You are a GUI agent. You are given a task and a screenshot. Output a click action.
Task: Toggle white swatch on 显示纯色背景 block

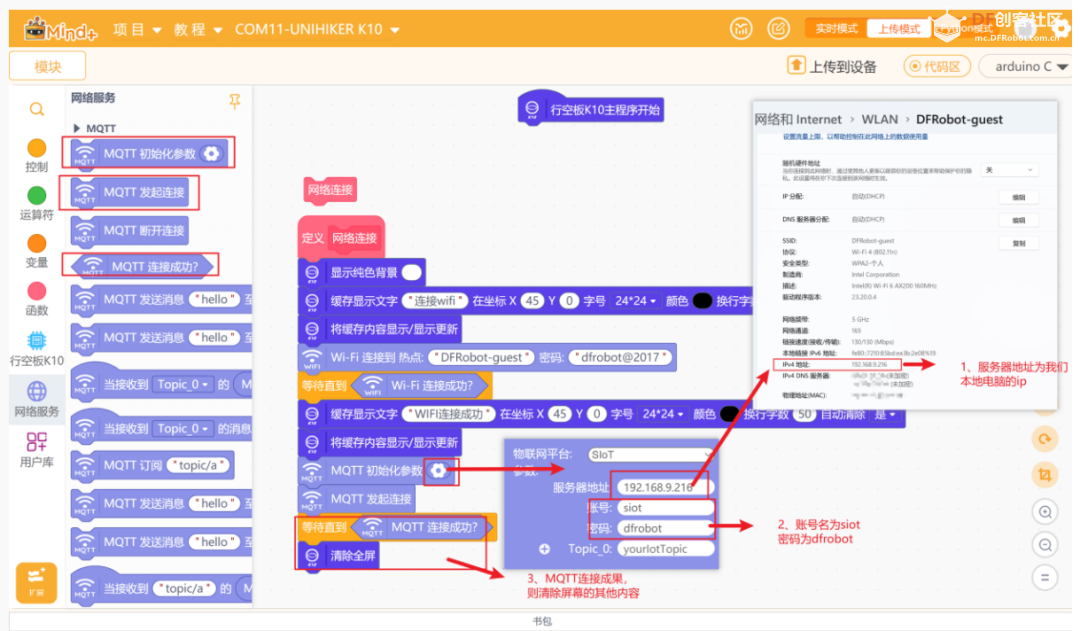click(411, 272)
